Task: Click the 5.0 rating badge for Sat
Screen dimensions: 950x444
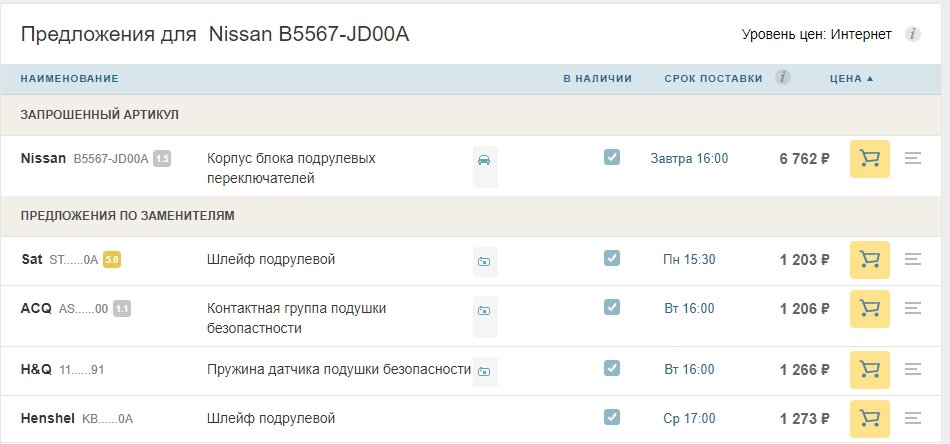Action: click(112, 260)
